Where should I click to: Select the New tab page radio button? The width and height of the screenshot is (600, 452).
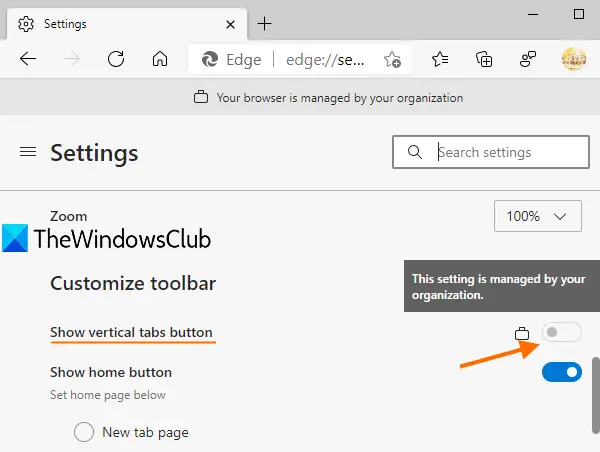[x=84, y=432]
